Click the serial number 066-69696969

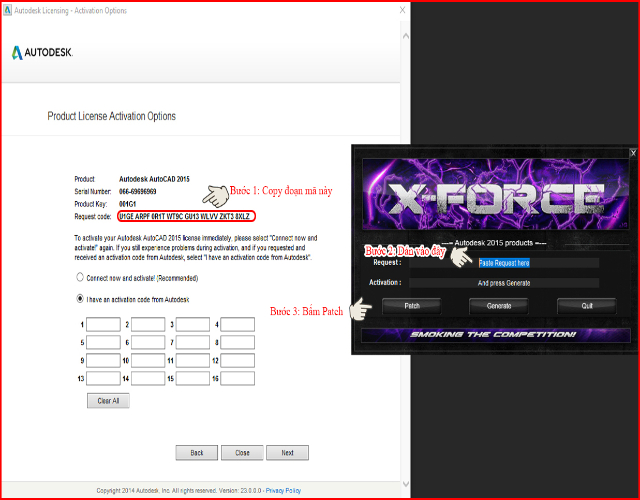pos(138,191)
